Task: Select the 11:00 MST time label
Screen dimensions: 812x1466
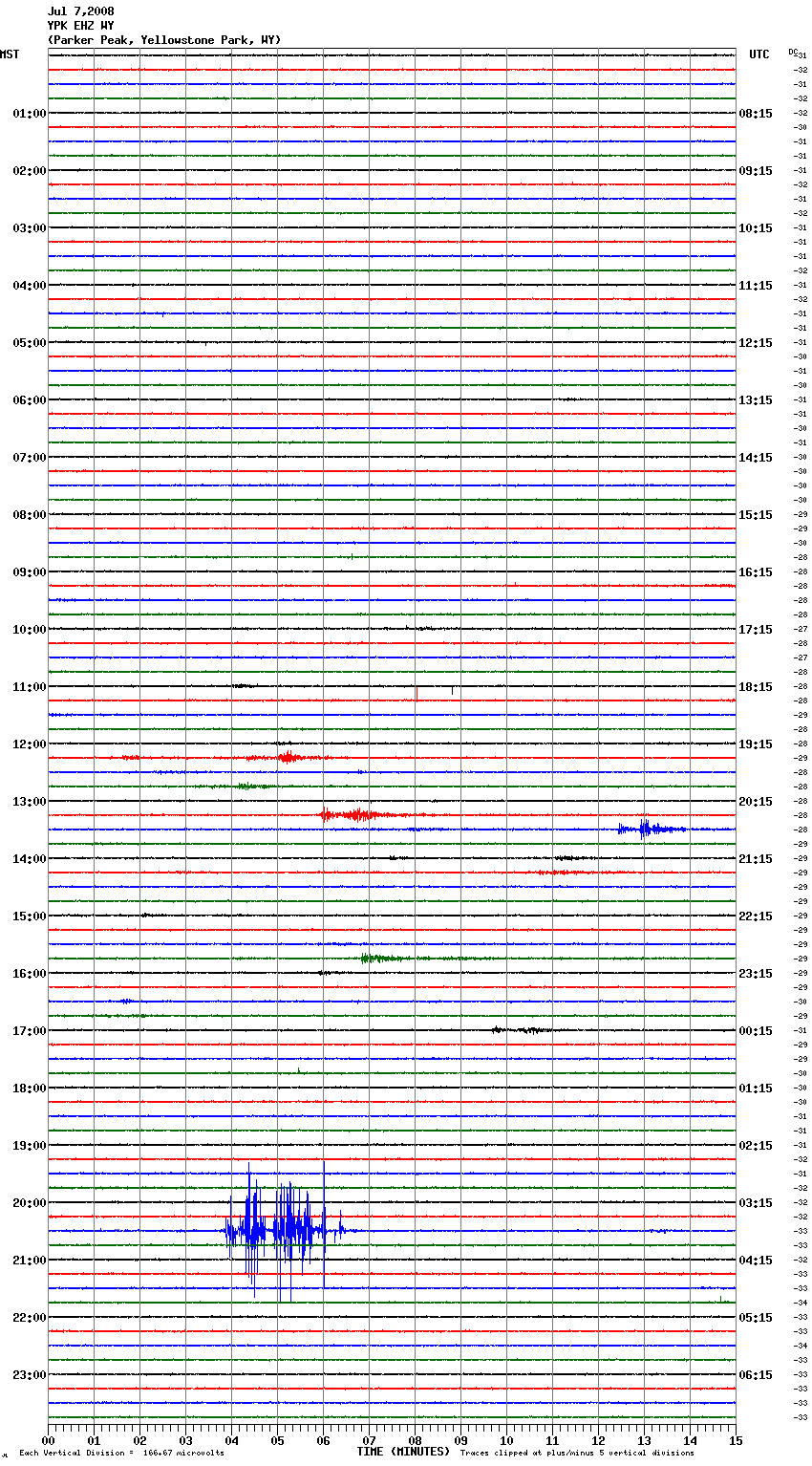Action: (x=30, y=687)
